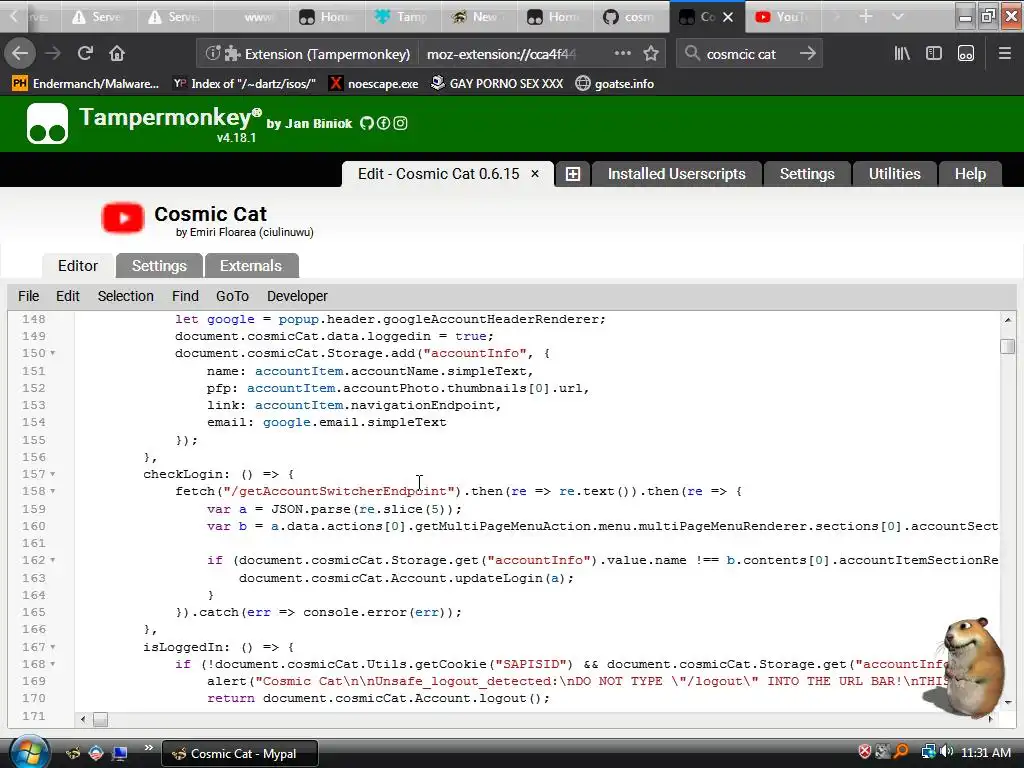Toggle the browser sidebar icon

(934, 53)
